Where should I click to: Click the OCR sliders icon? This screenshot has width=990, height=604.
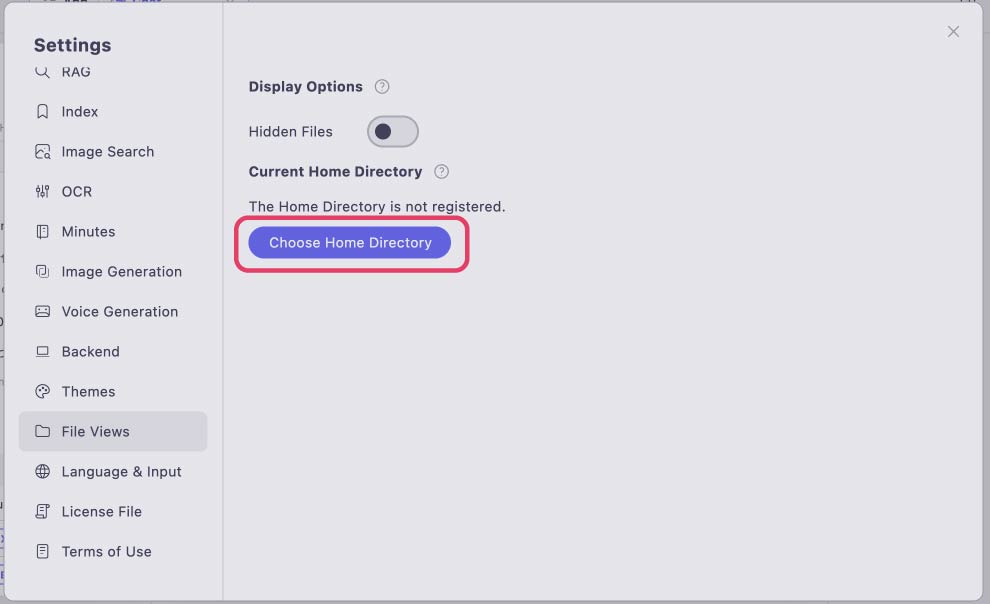(42, 191)
